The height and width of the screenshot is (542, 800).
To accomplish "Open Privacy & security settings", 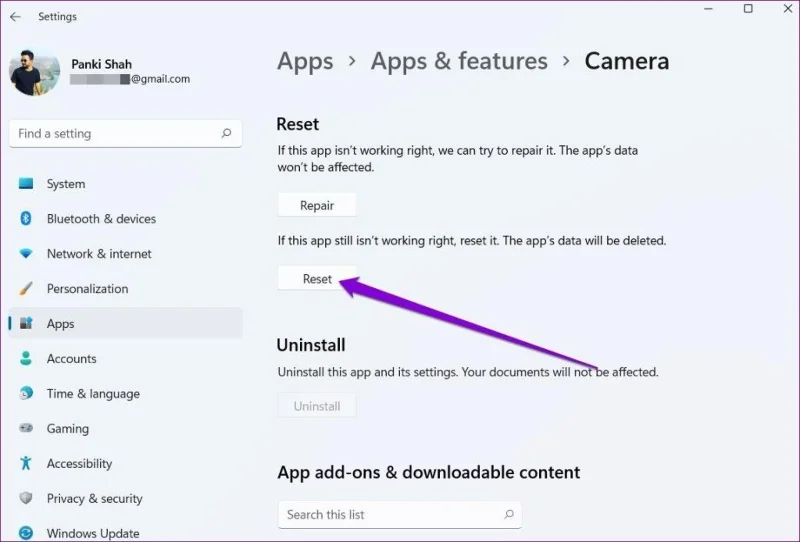I will (x=126, y=498).
